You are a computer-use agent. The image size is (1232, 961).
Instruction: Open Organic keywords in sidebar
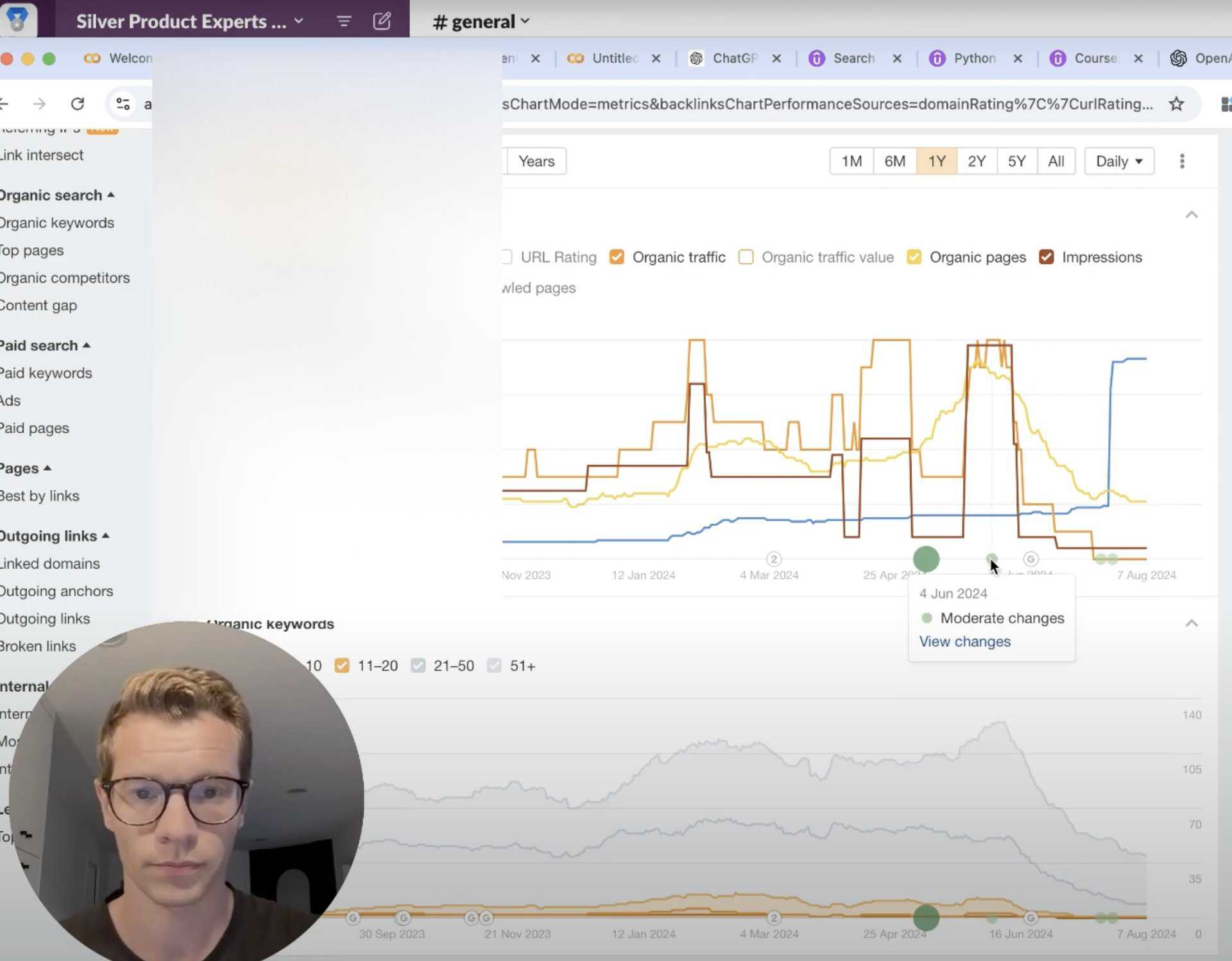pyautogui.click(x=57, y=223)
